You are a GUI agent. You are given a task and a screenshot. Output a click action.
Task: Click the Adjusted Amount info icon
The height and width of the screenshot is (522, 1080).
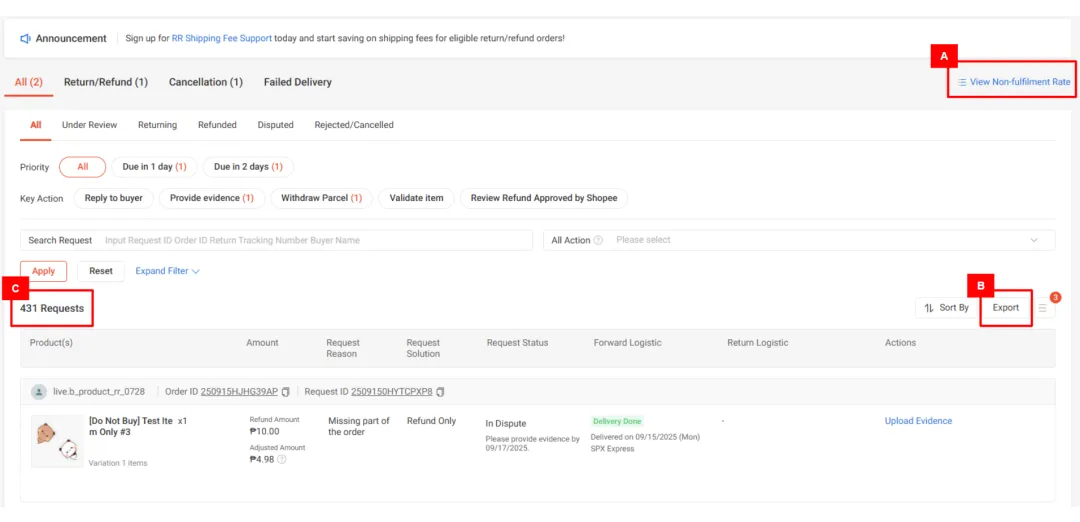tap(282, 460)
